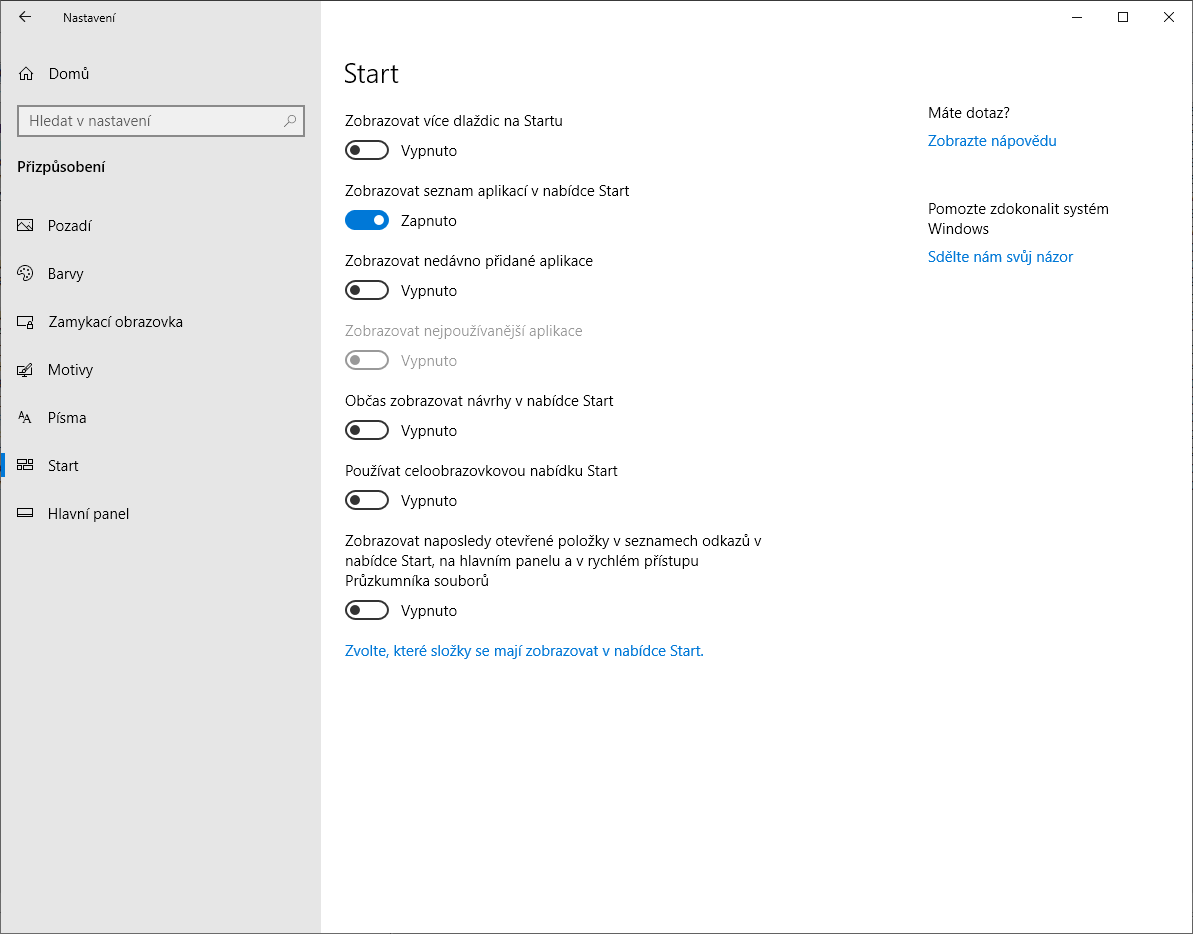Viewport: 1193px width, 934px height.
Task: Disable Zobrazovat seznam aplikací toggle
Action: 367,221
